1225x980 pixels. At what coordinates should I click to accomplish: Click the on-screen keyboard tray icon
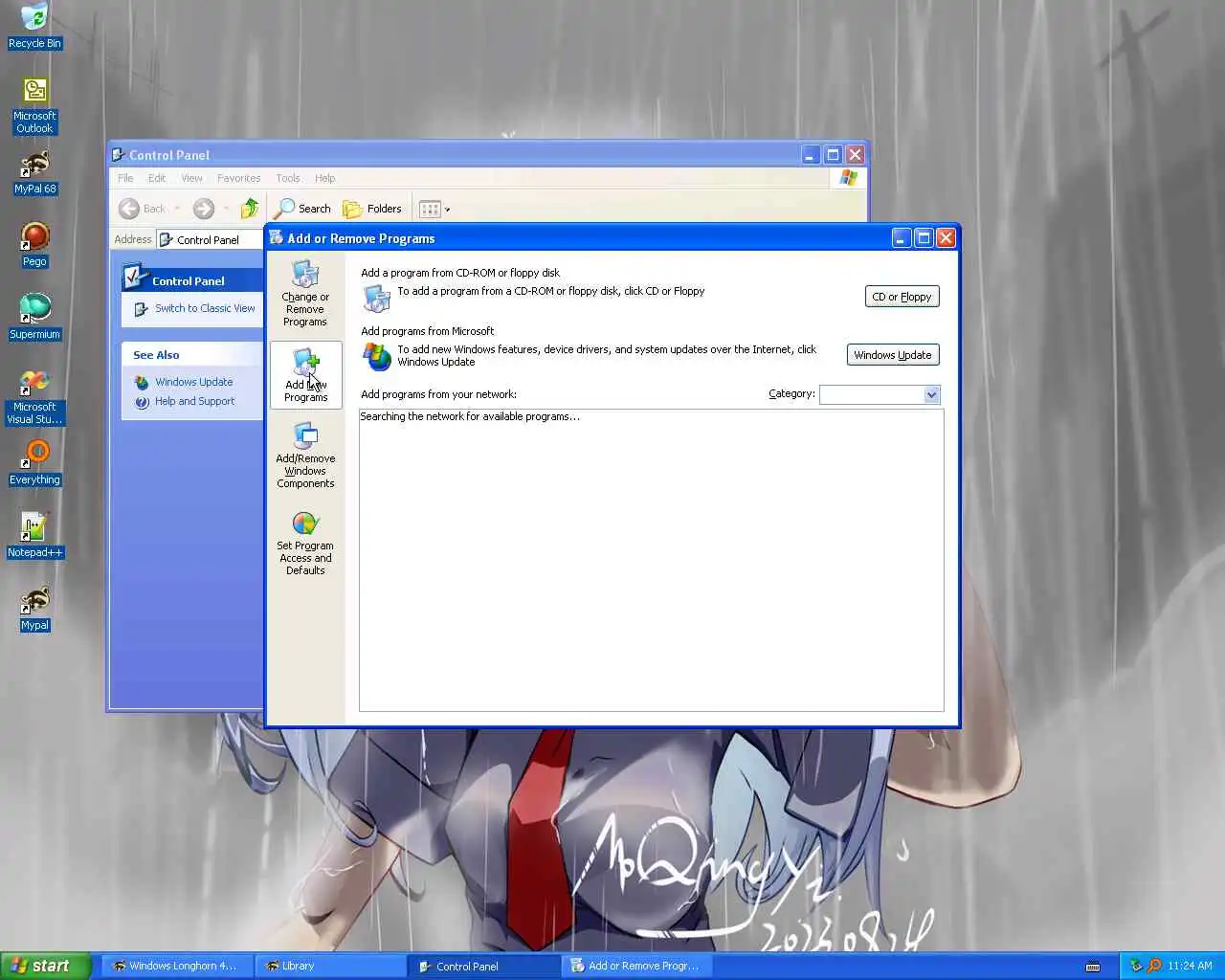coord(1093,967)
